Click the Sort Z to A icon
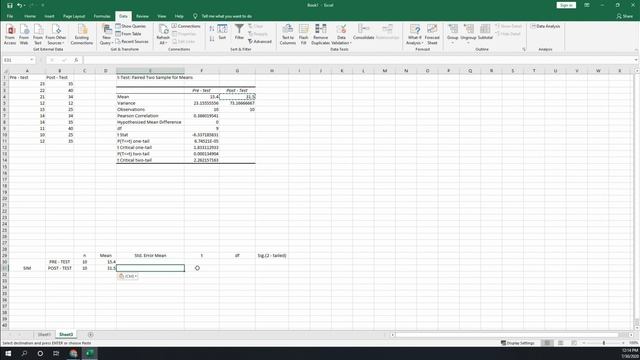Image resolution: width=640 pixels, height=360 pixels. coord(212,39)
